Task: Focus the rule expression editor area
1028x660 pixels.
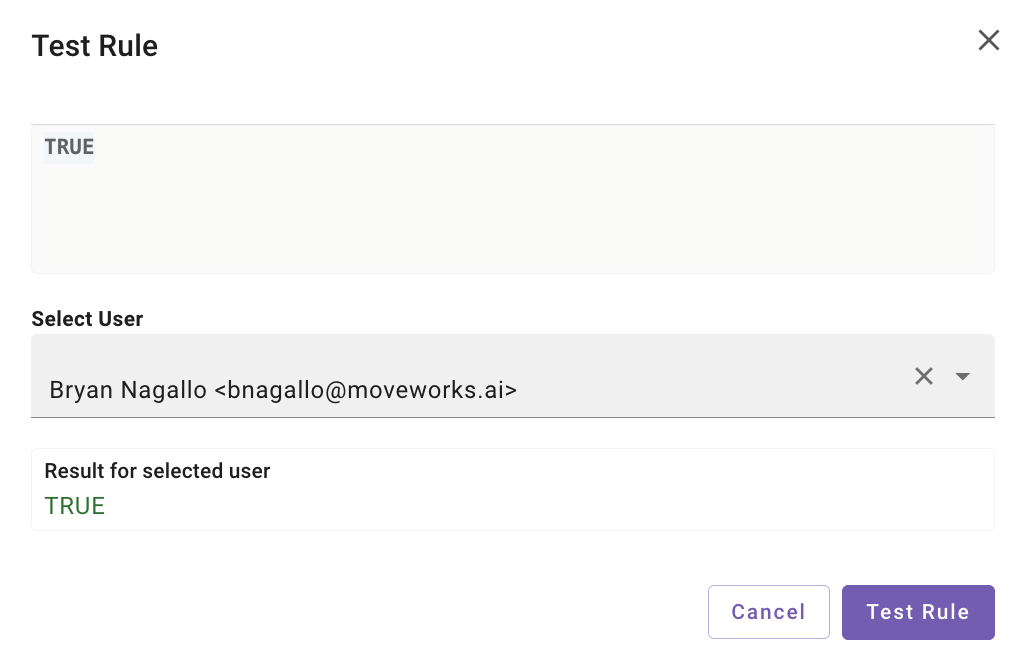Action: 513,199
